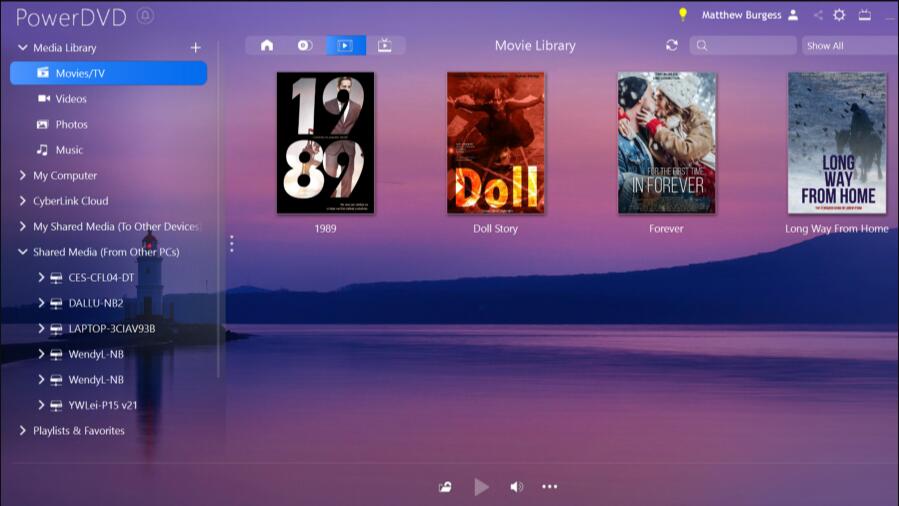This screenshot has width=899, height=506.
Task: Click the Media Library label
Action: pyautogui.click(x=65, y=48)
